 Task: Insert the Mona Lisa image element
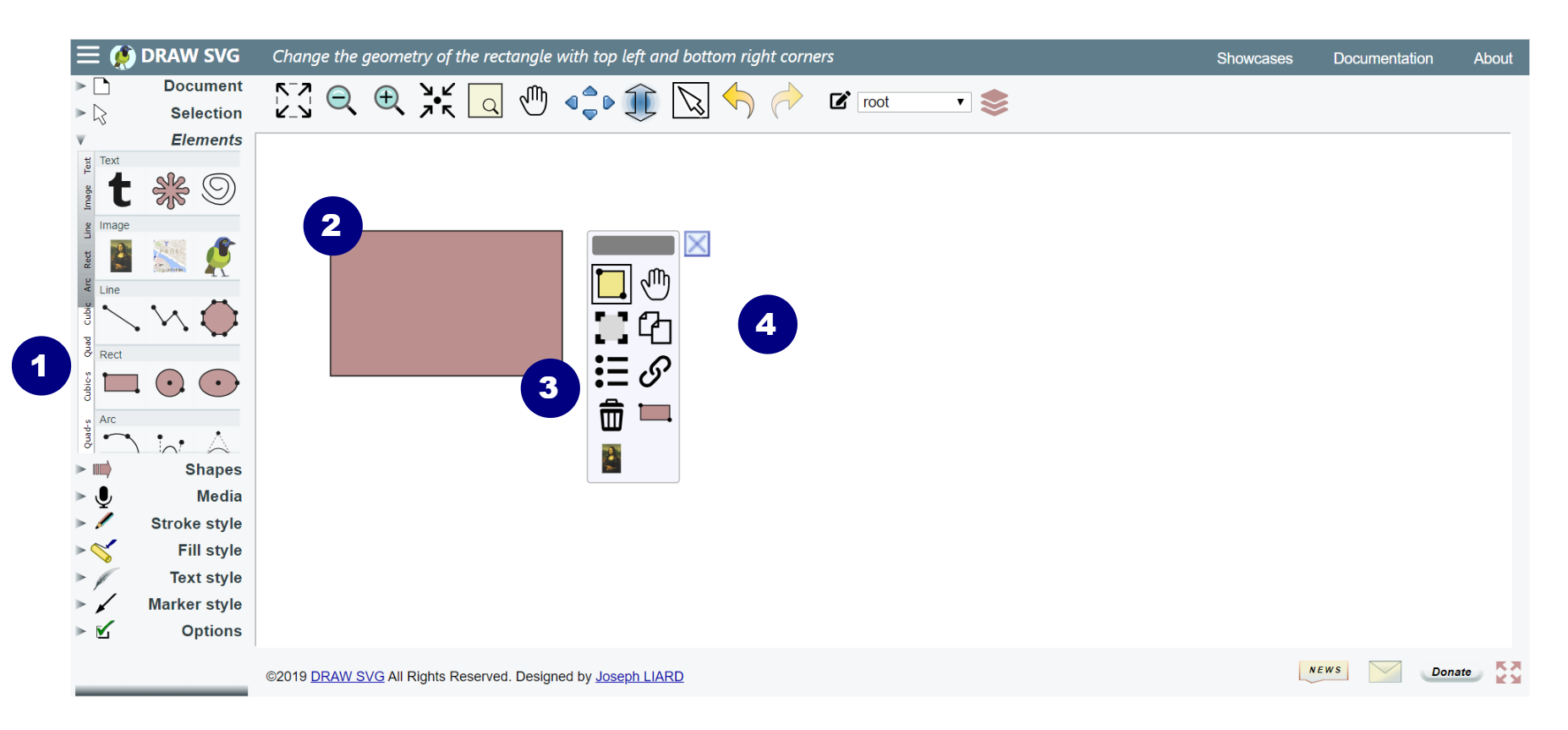(121, 255)
